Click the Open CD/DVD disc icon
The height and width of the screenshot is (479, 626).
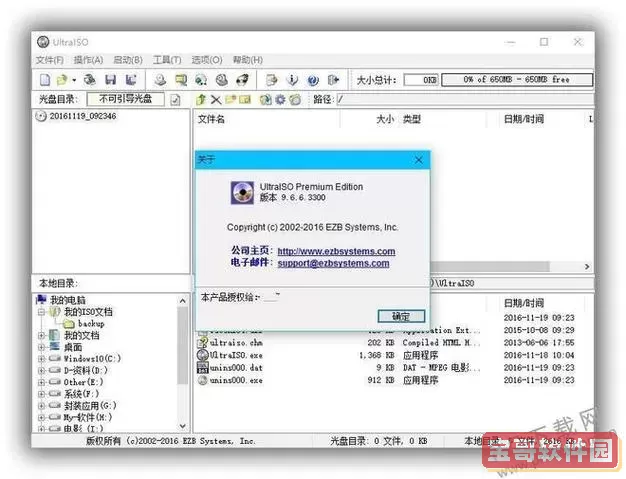click(x=89, y=80)
